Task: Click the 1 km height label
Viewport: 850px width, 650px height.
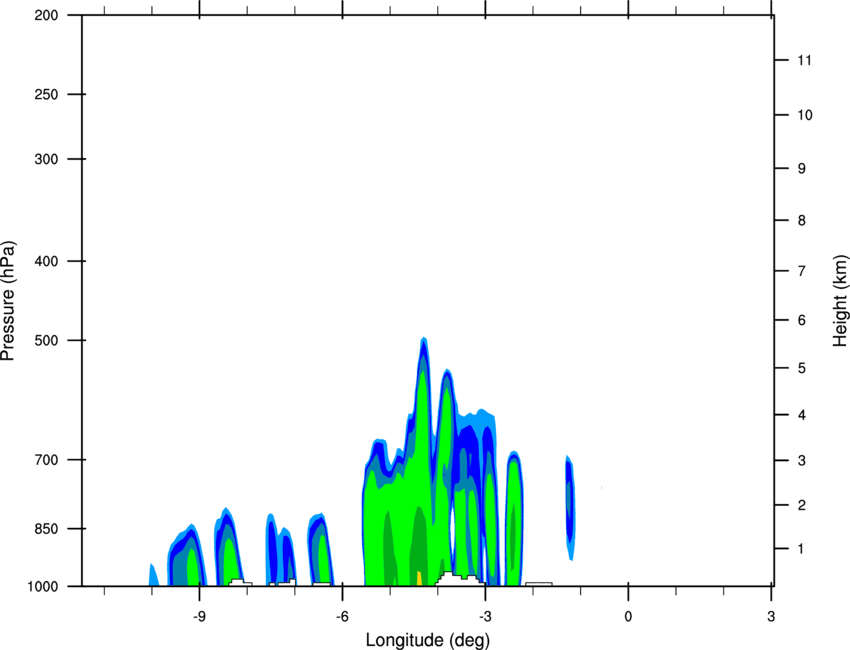Action: 801,549
